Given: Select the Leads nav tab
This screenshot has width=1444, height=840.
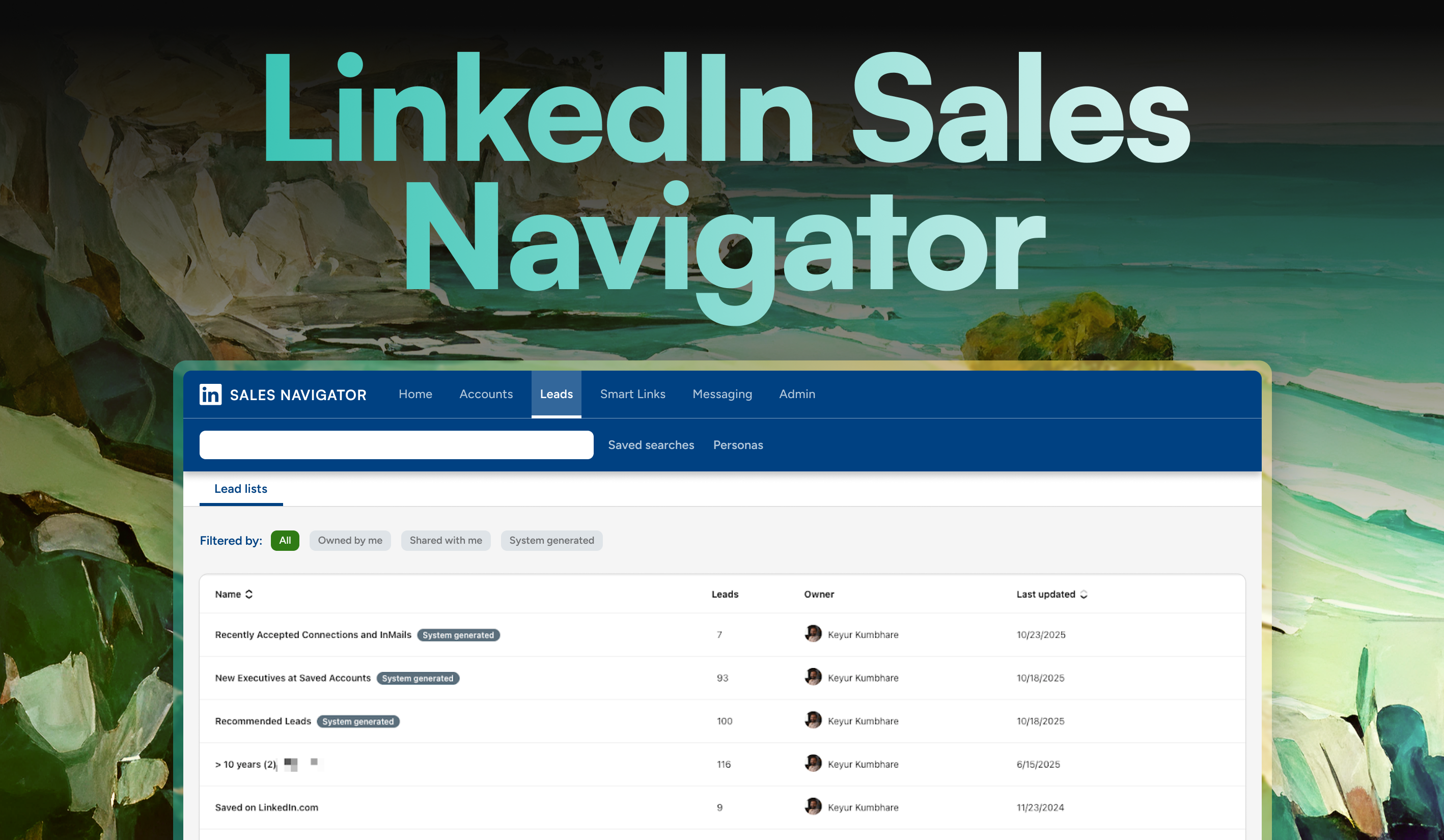Looking at the screenshot, I should (557, 394).
